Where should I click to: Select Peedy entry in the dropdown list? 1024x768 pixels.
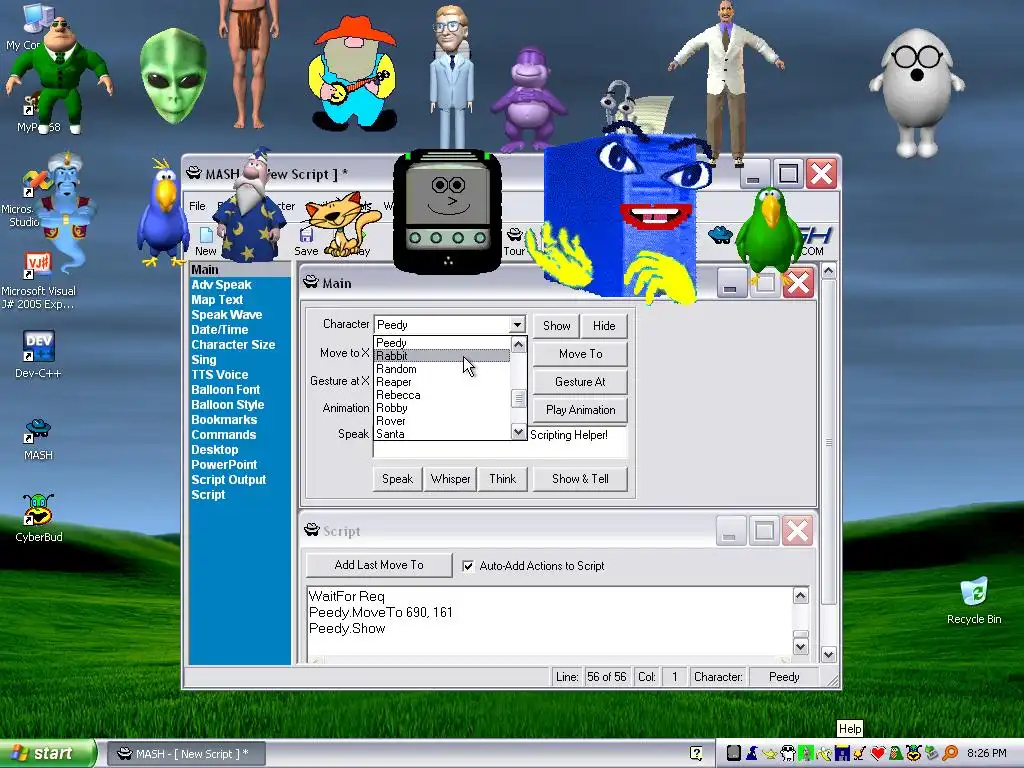pos(441,343)
